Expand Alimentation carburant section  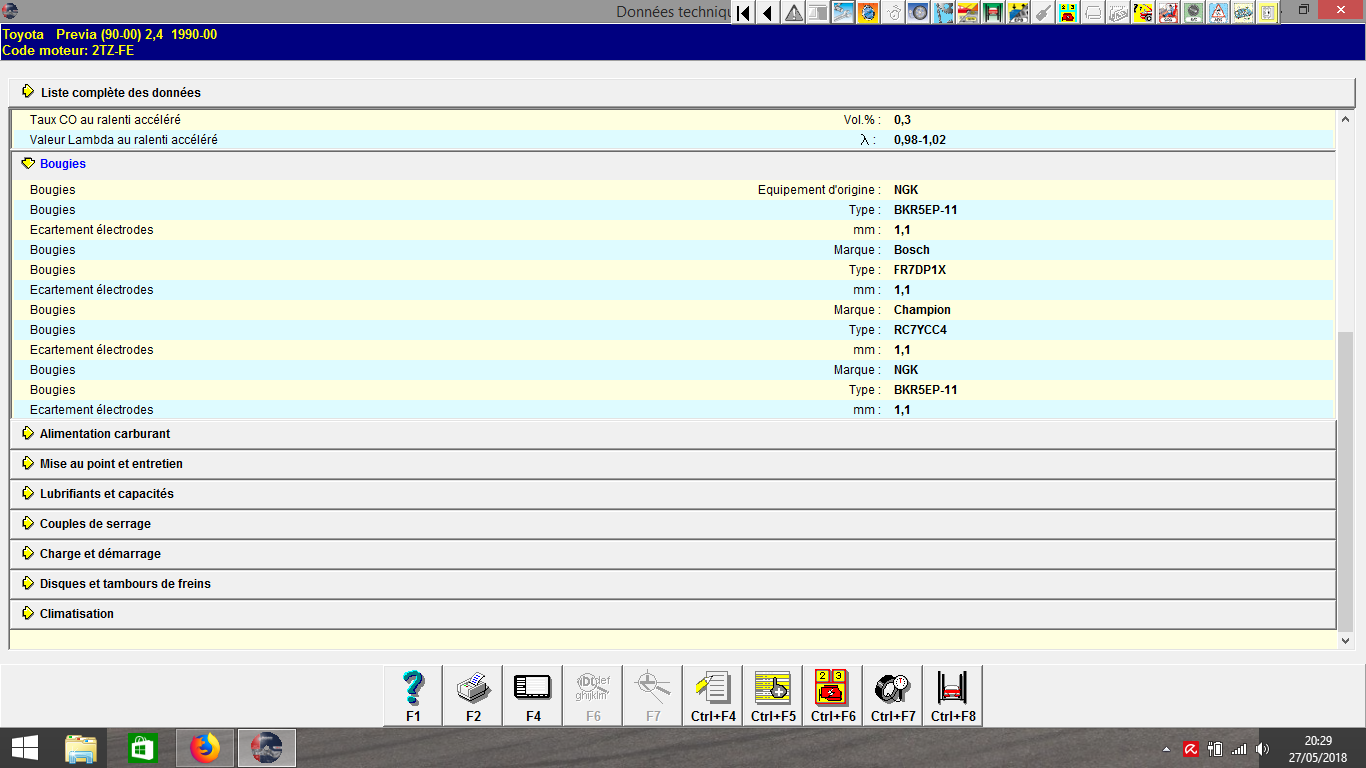click(x=672, y=434)
